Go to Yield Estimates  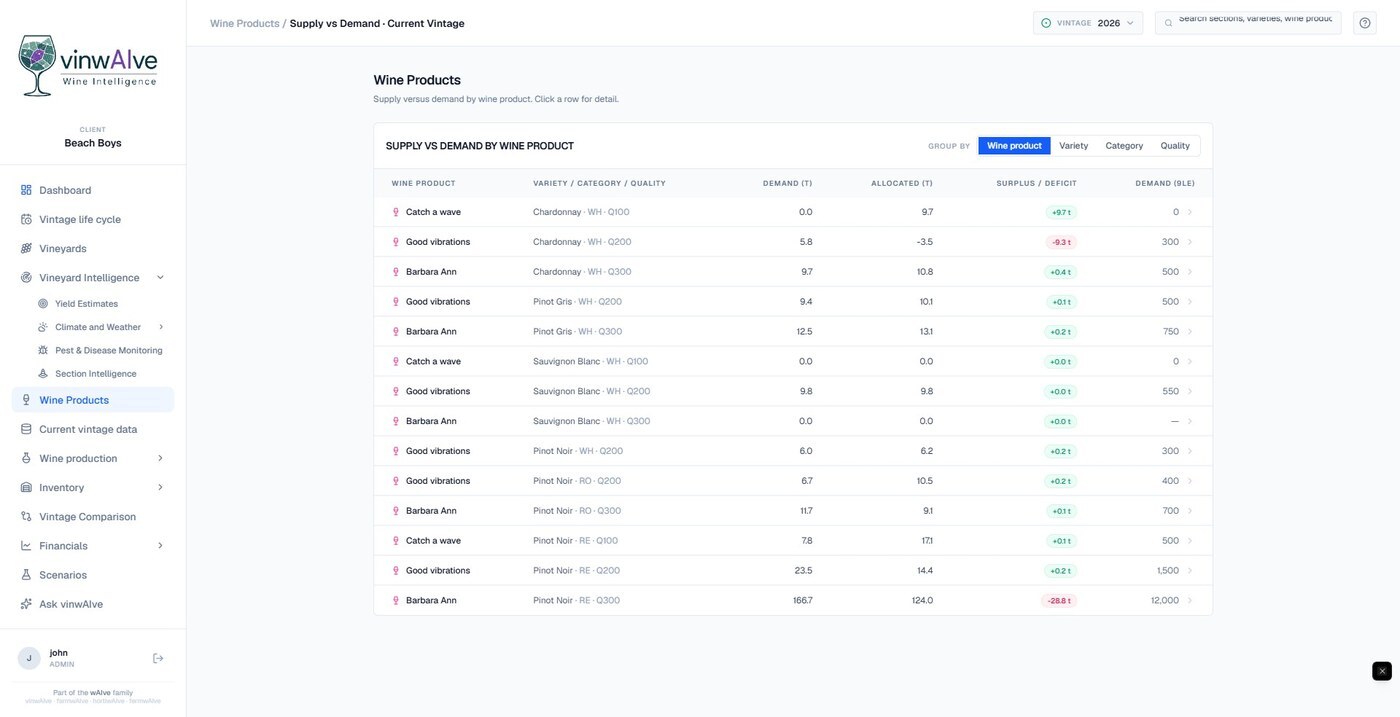point(86,304)
